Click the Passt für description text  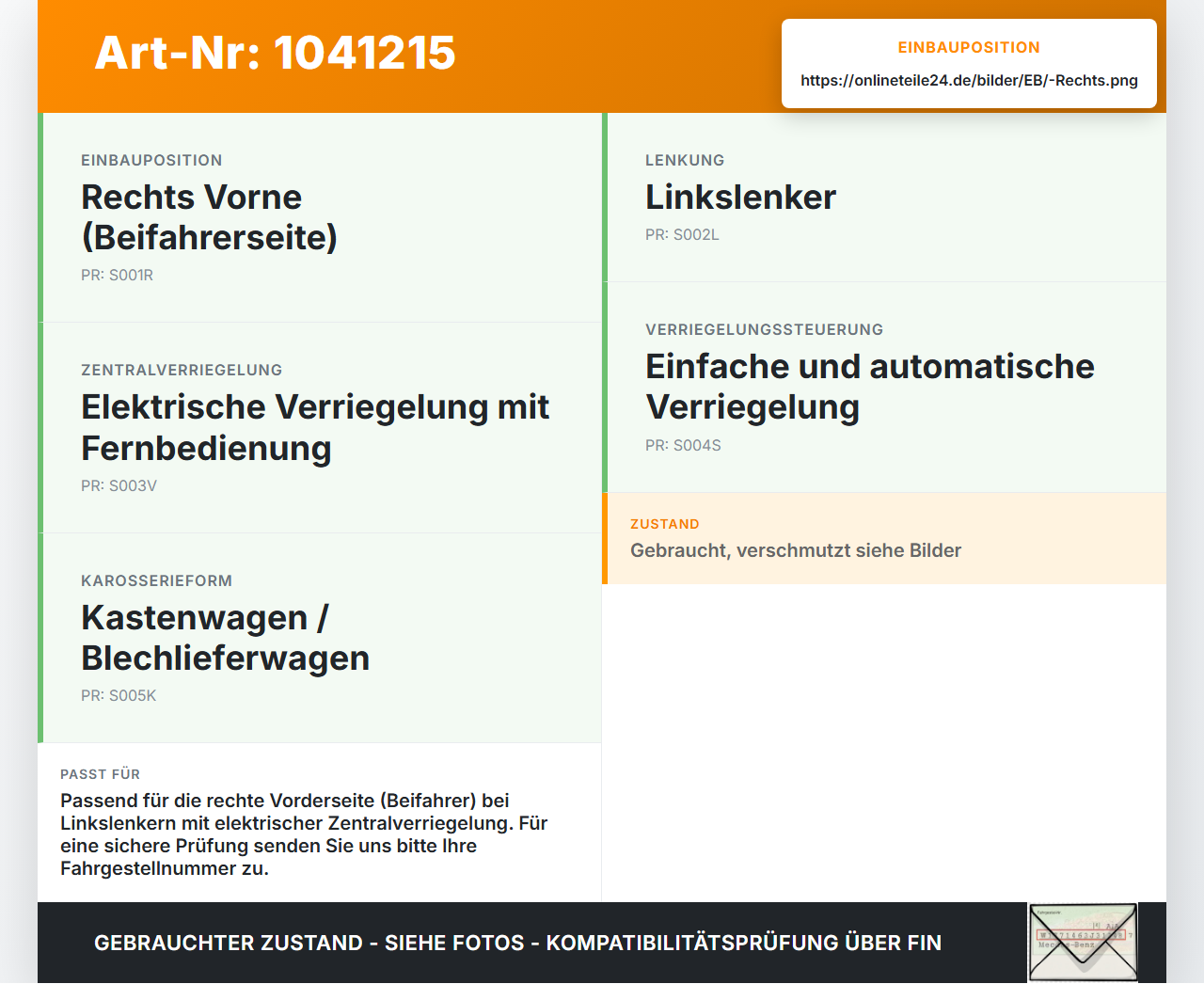tap(304, 834)
